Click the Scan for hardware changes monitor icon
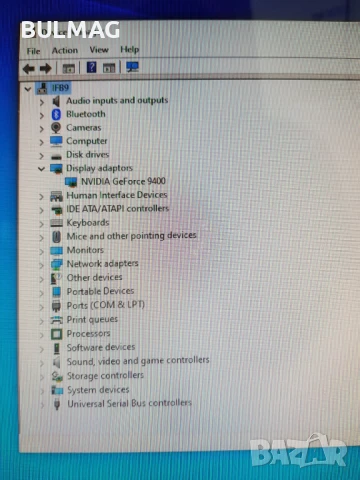 point(132,67)
